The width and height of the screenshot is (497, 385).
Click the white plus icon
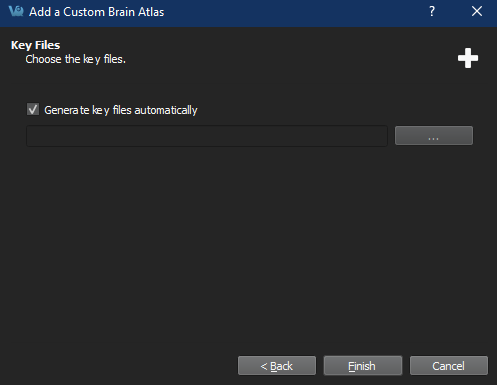[468, 58]
